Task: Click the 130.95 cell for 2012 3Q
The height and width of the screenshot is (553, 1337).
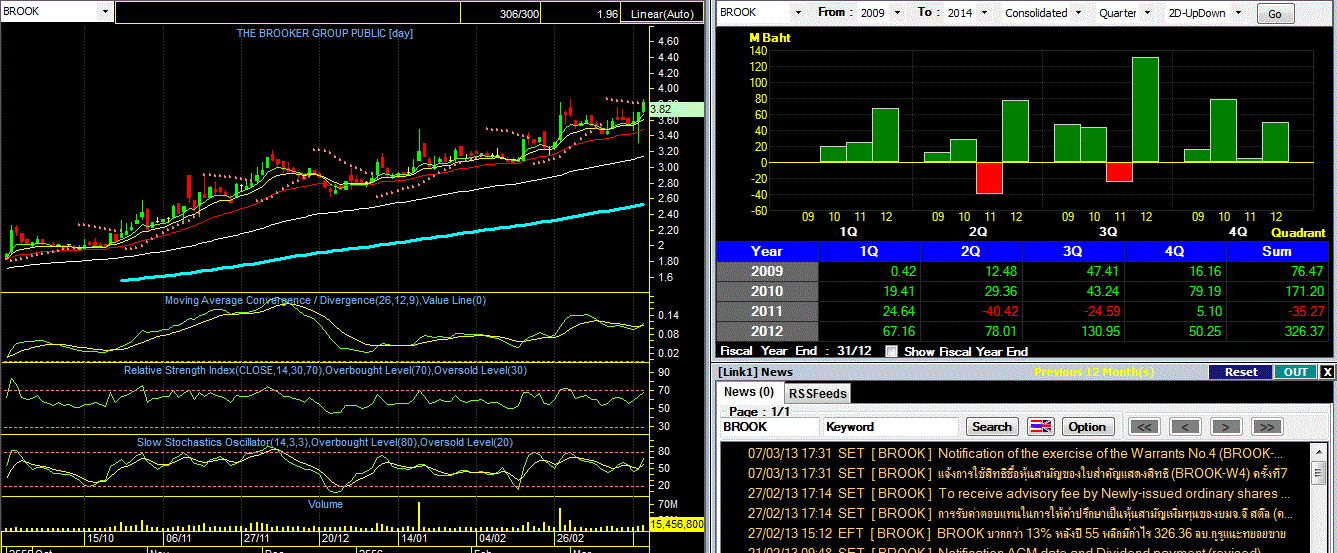Action: point(1073,331)
